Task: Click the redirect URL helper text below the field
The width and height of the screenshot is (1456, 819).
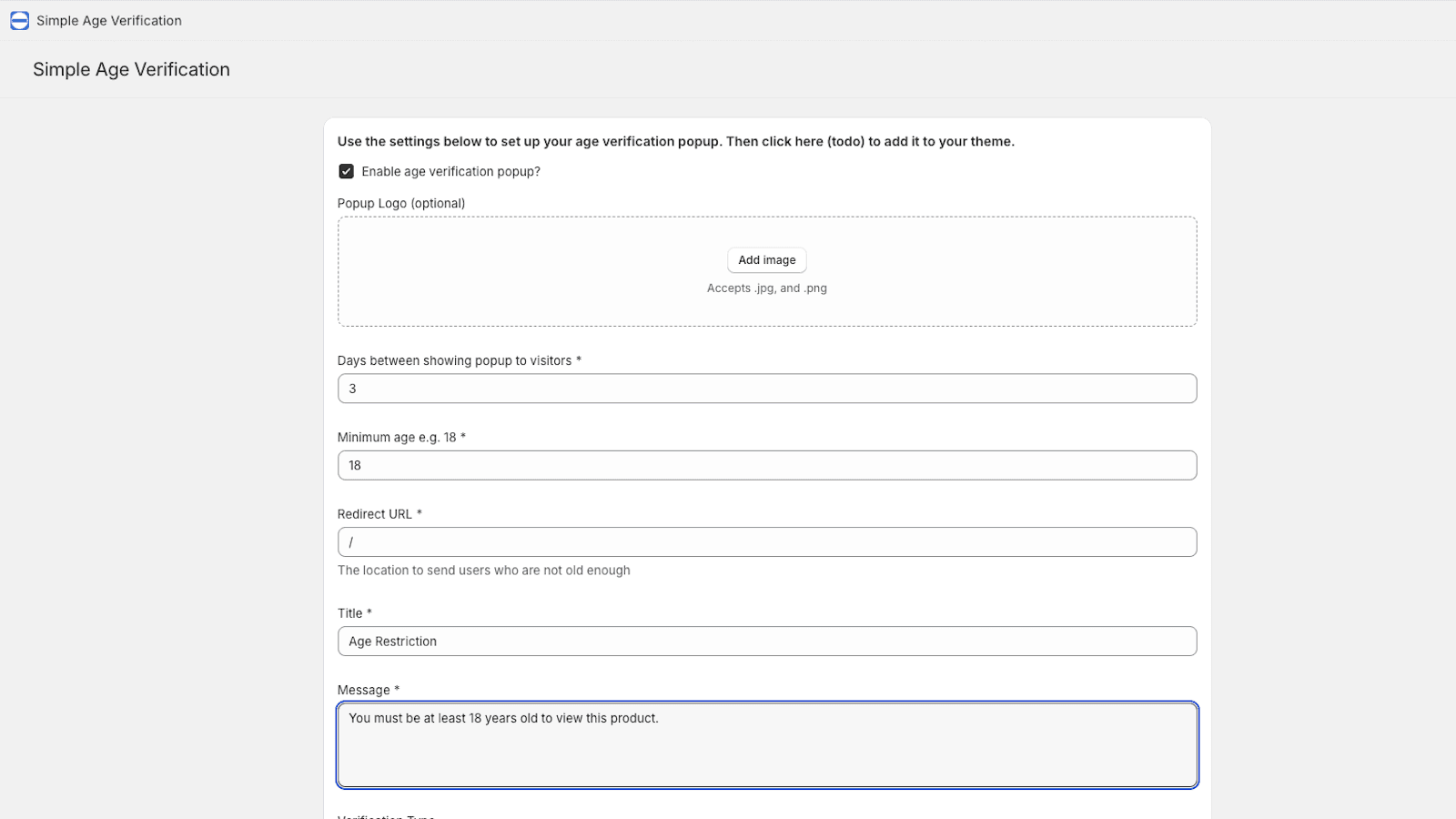Action: [x=483, y=570]
